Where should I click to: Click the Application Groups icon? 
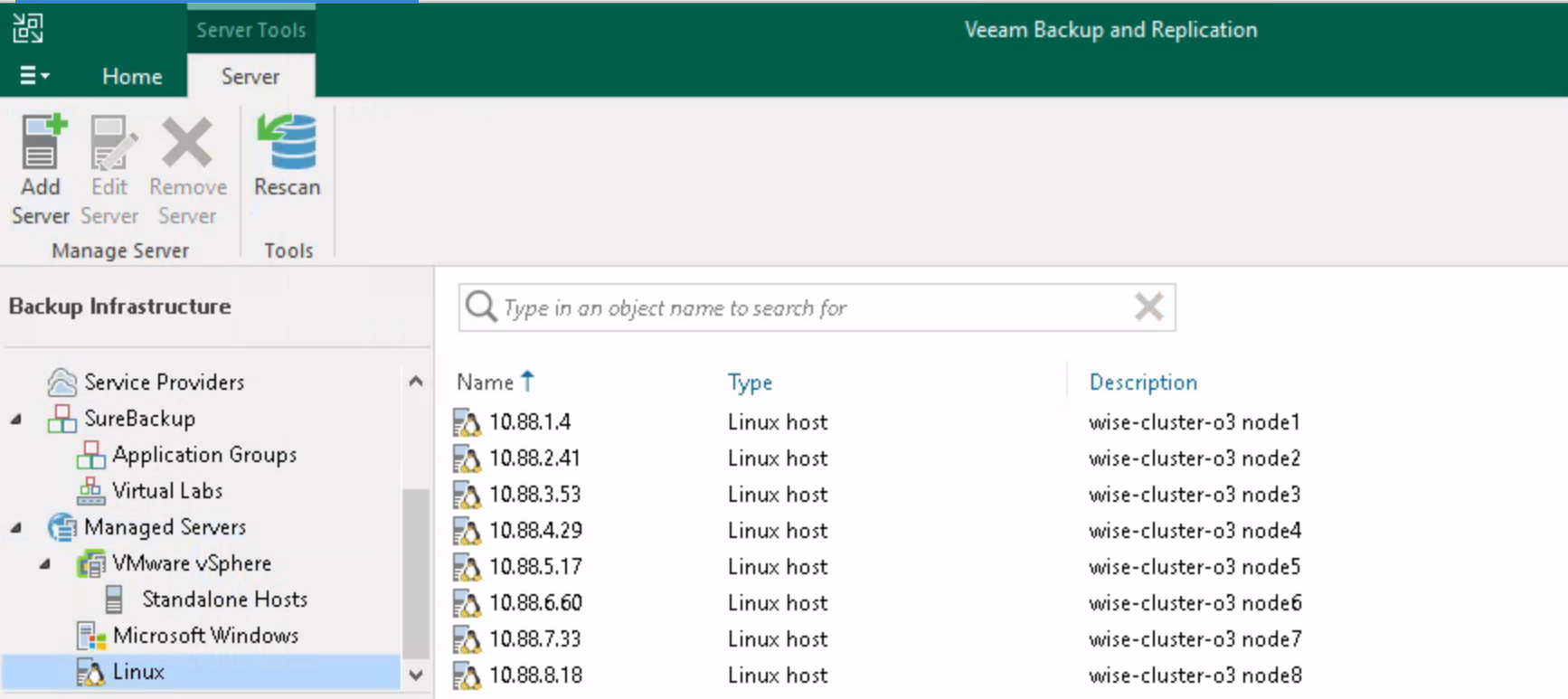[x=90, y=455]
